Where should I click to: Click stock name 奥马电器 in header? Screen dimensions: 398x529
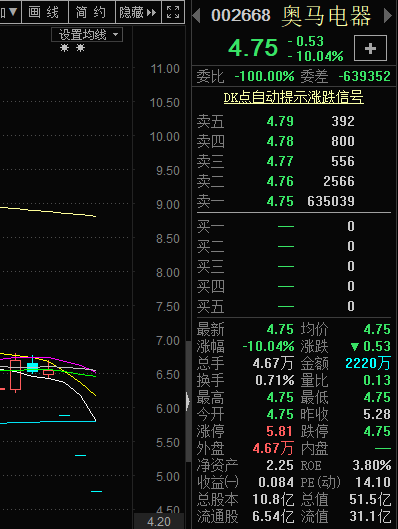pos(326,16)
